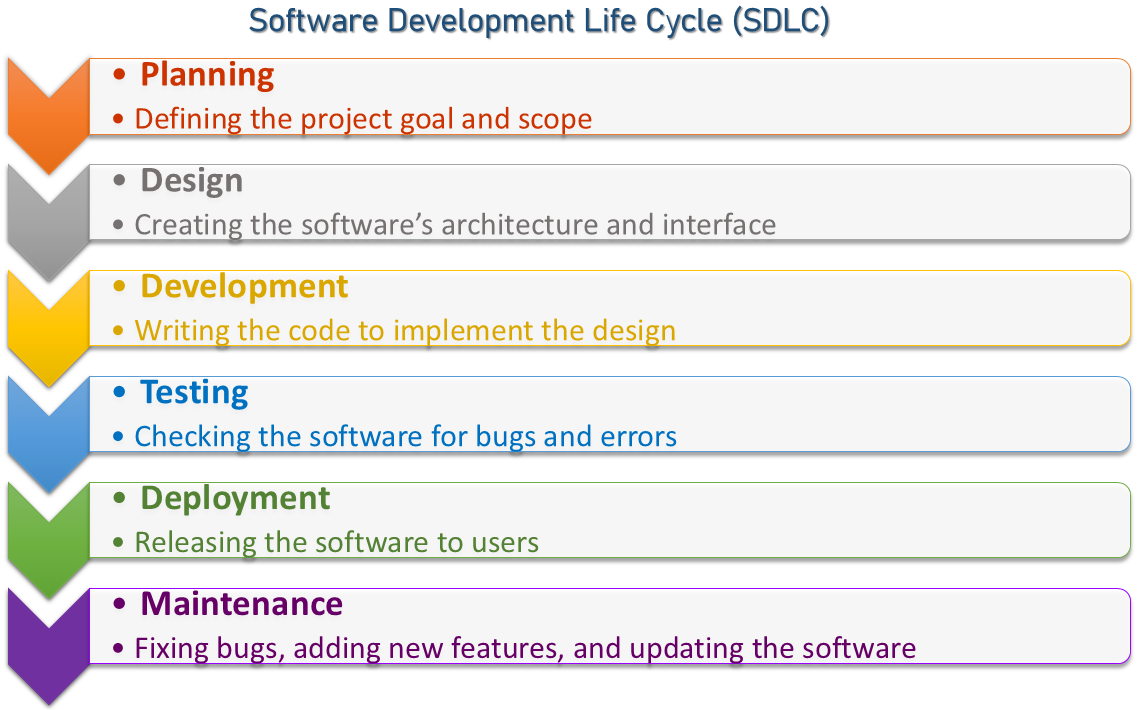Click the Testing heading text
This screenshot has height=710, width=1139.
(x=194, y=393)
